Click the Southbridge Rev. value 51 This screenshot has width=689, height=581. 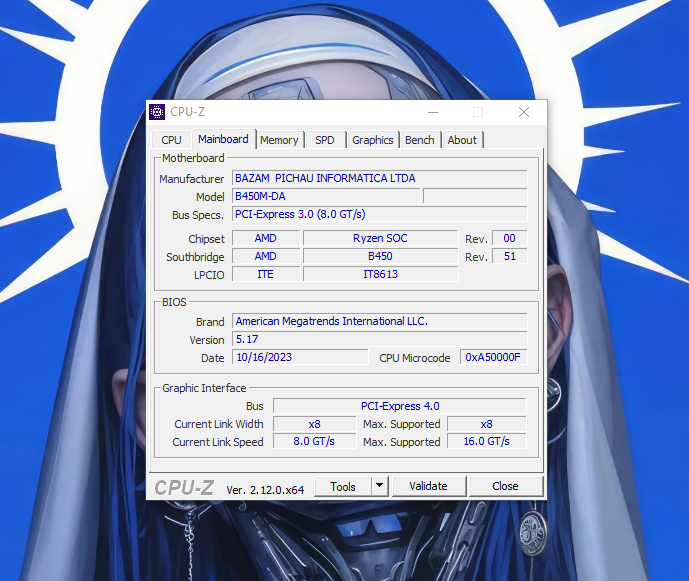(510, 256)
